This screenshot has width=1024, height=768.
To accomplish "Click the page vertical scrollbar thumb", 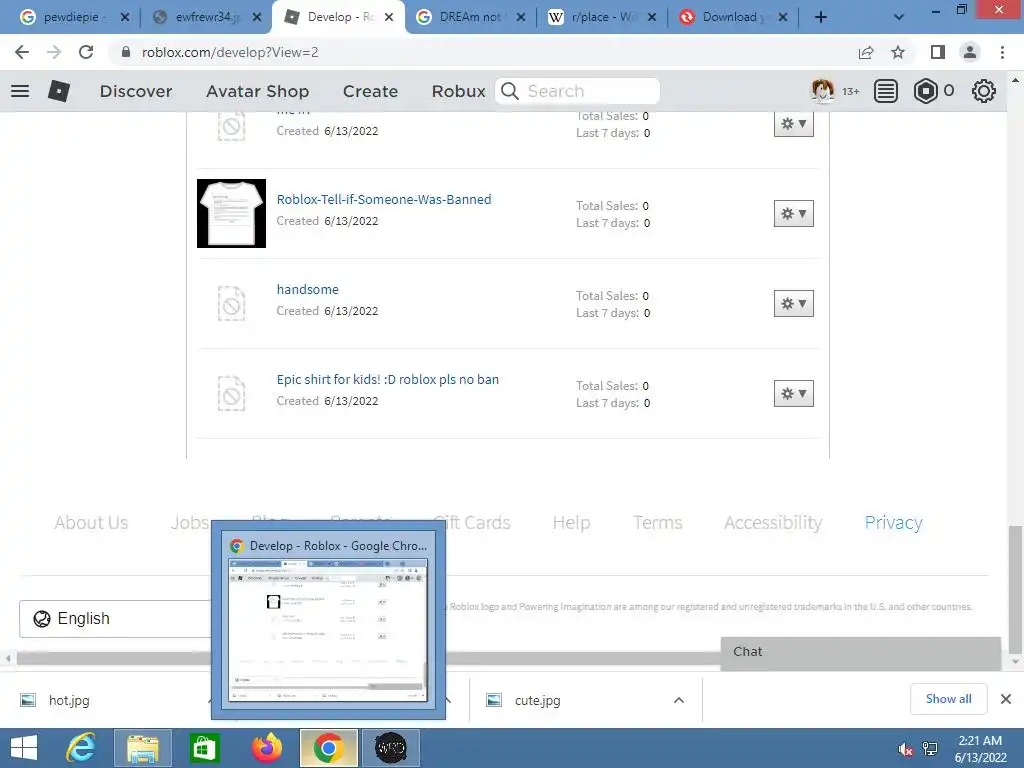I will [1014, 590].
